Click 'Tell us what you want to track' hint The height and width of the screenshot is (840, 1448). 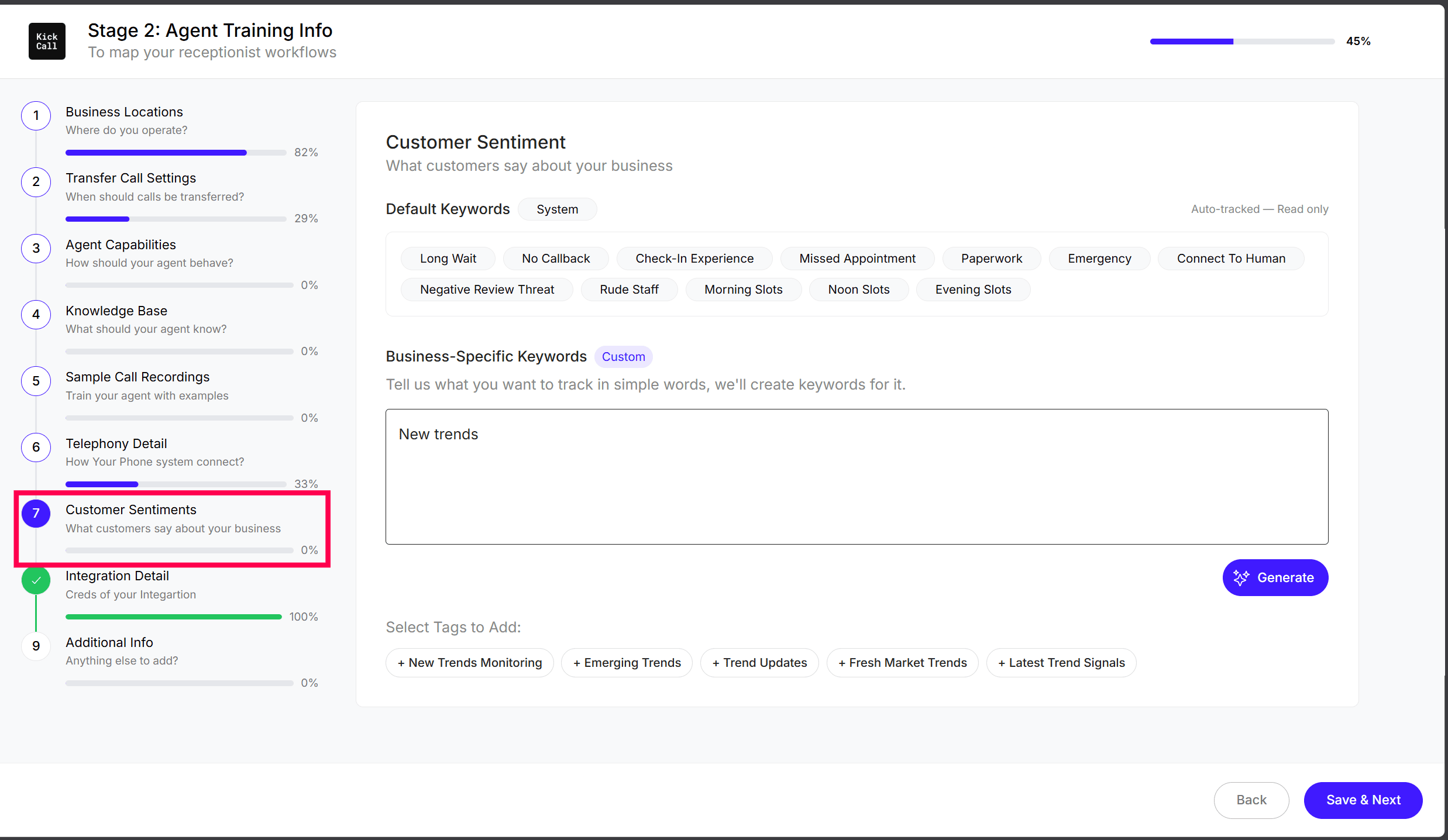pos(646,385)
